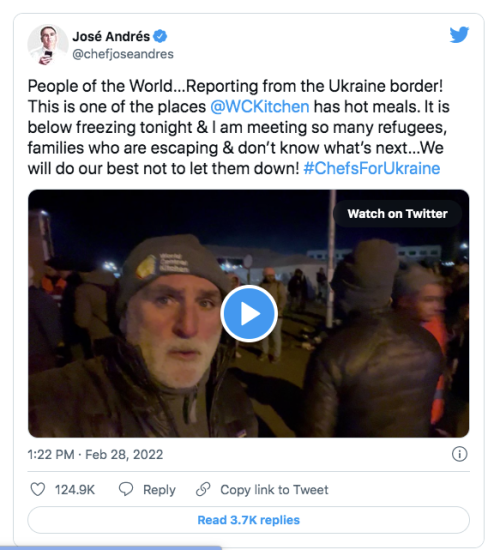
Task: Click Copy link to Tweet text
Action: [x=274, y=490]
